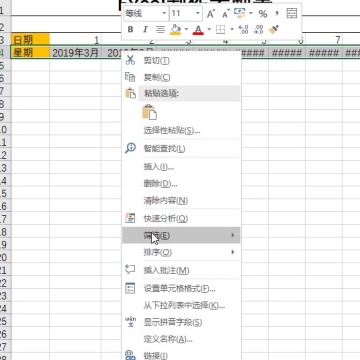Click the row 3 header
Image resolution: width=360 pixels, height=360 pixels.
[x=5, y=40]
